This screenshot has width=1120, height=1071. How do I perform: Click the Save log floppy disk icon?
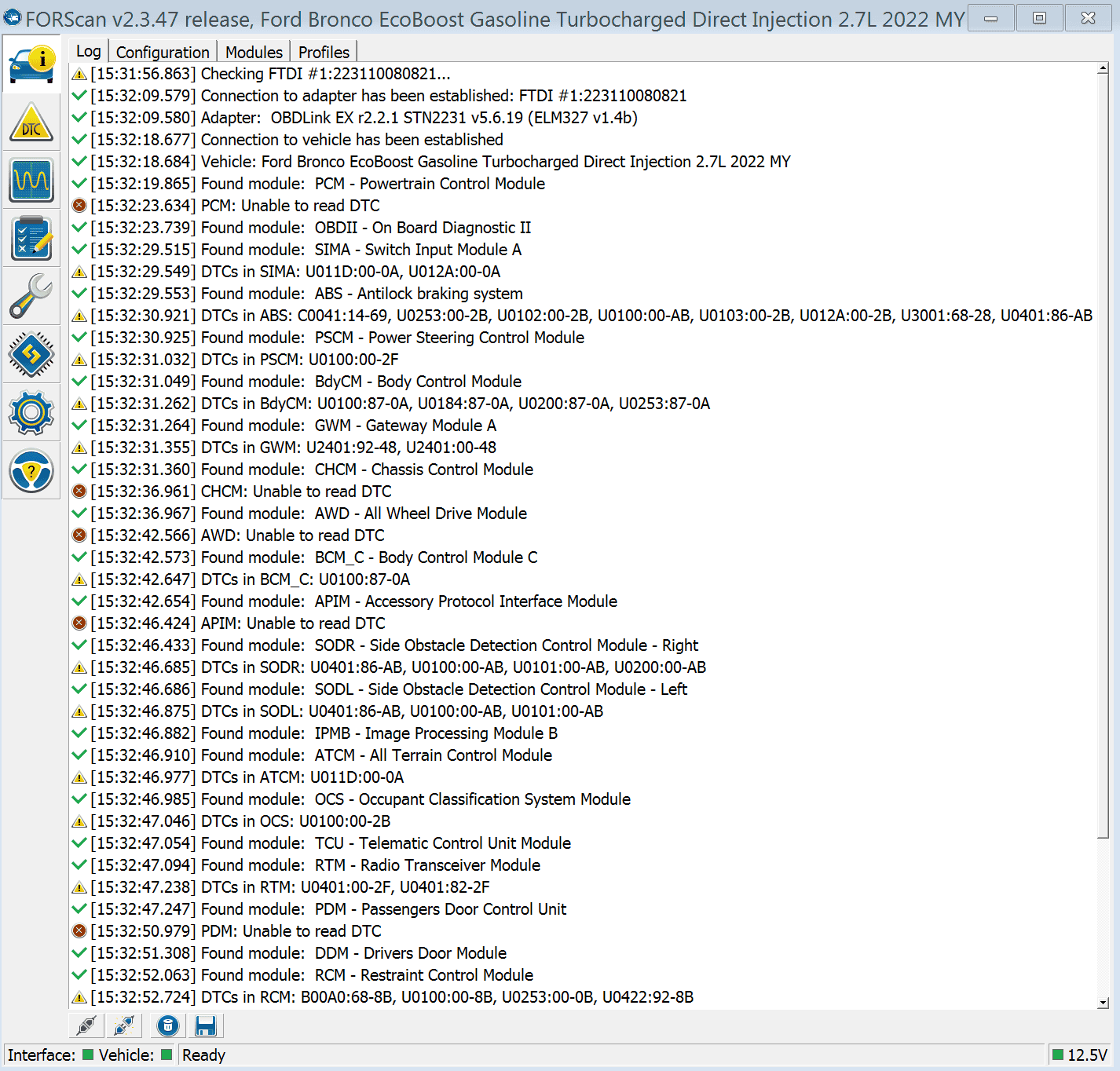pyautogui.click(x=206, y=1025)
